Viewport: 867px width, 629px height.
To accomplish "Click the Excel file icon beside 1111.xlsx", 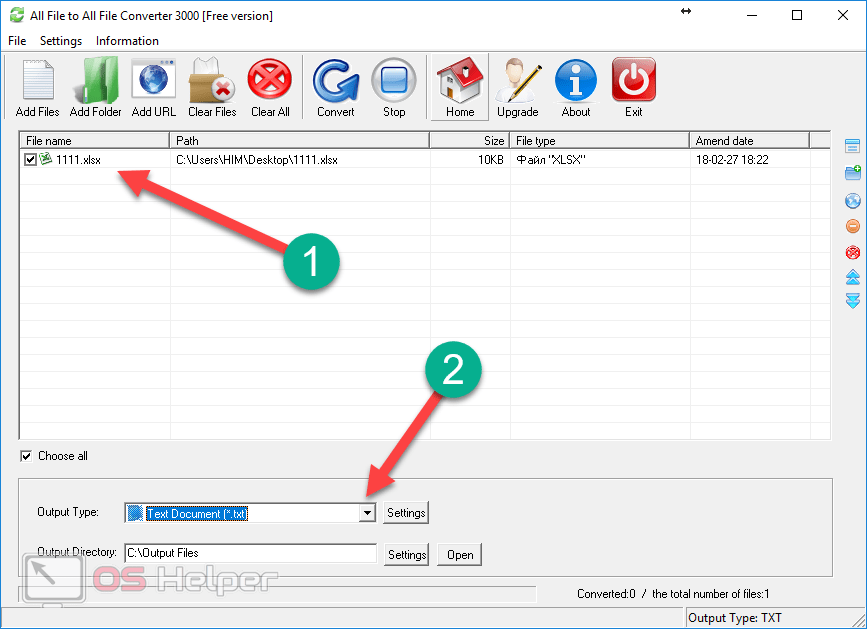I will [x=46, y=159].
